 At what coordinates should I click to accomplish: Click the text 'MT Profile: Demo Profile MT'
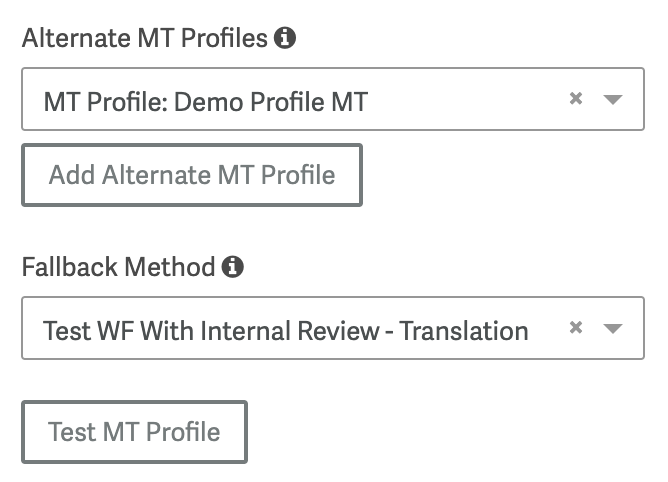(206, 102)
